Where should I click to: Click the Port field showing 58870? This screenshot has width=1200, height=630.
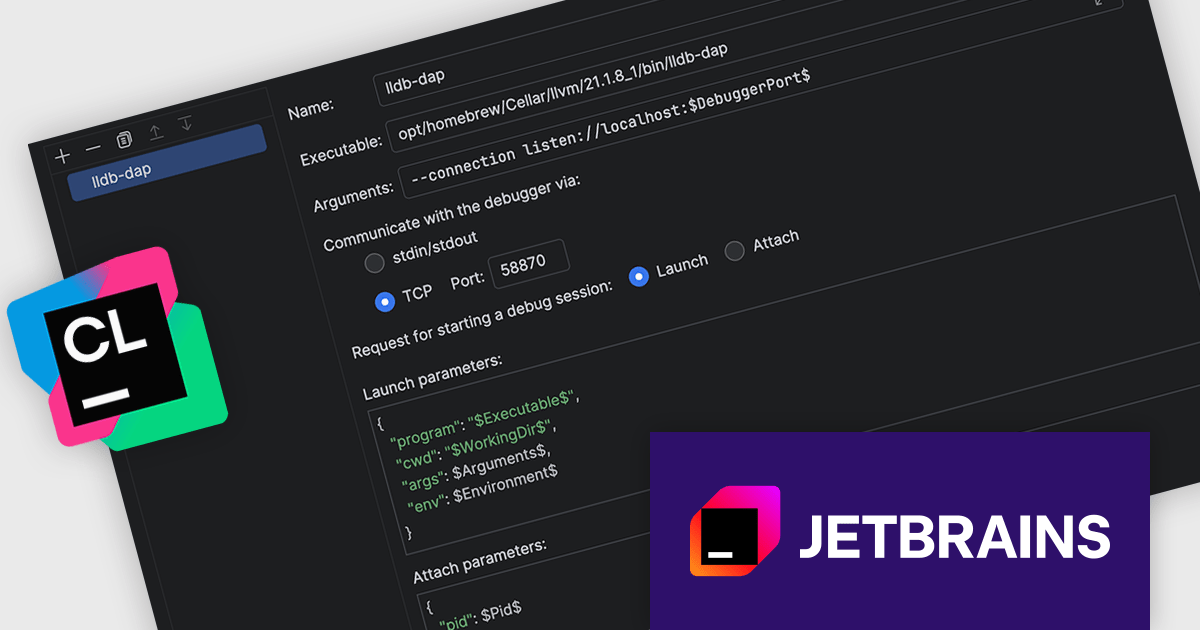[x=529, y=265]
